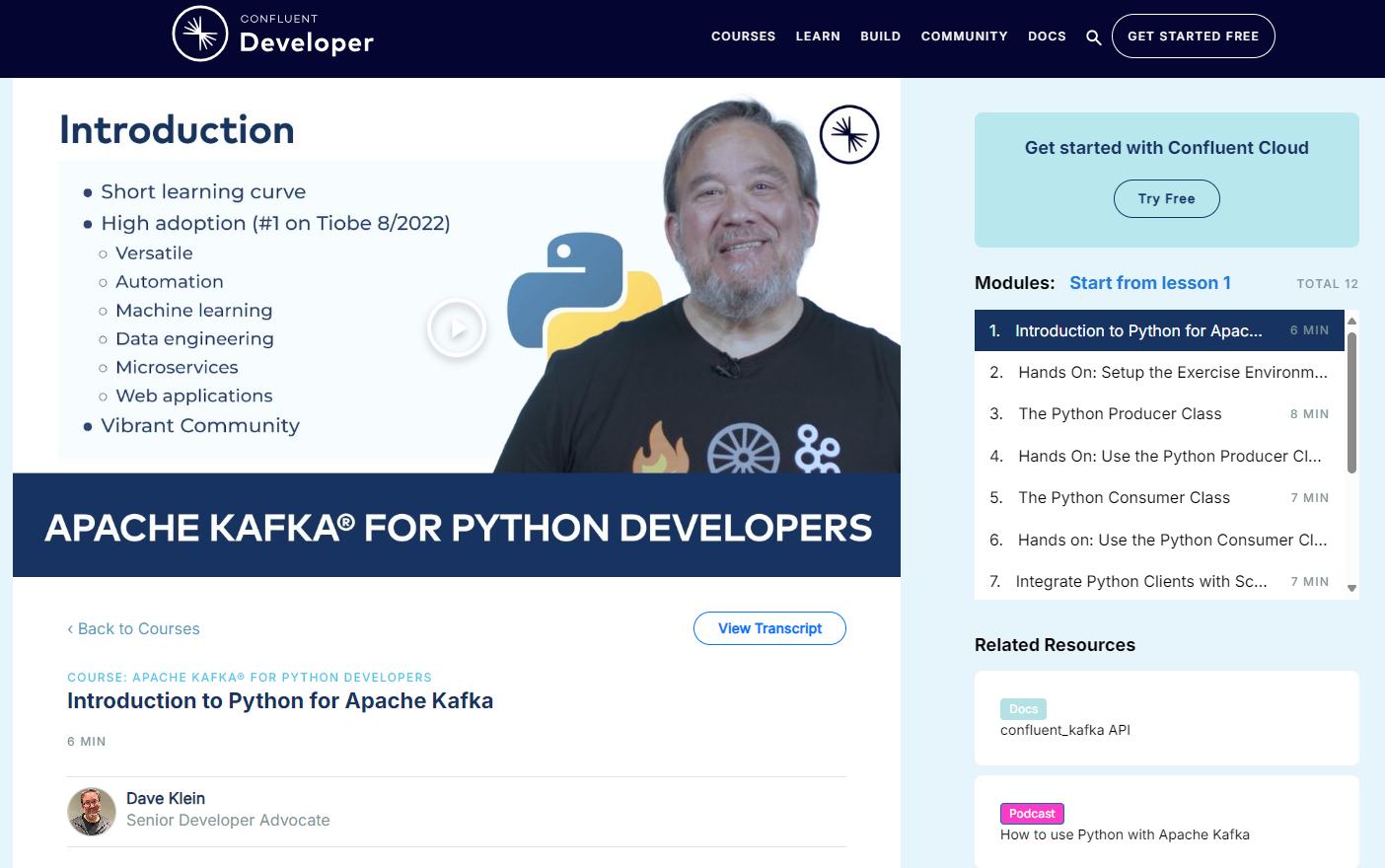Screen dimensions: 1385x868
Task: Open module 7 Integrate Python Clients
Action: (x=1159, y=582)
